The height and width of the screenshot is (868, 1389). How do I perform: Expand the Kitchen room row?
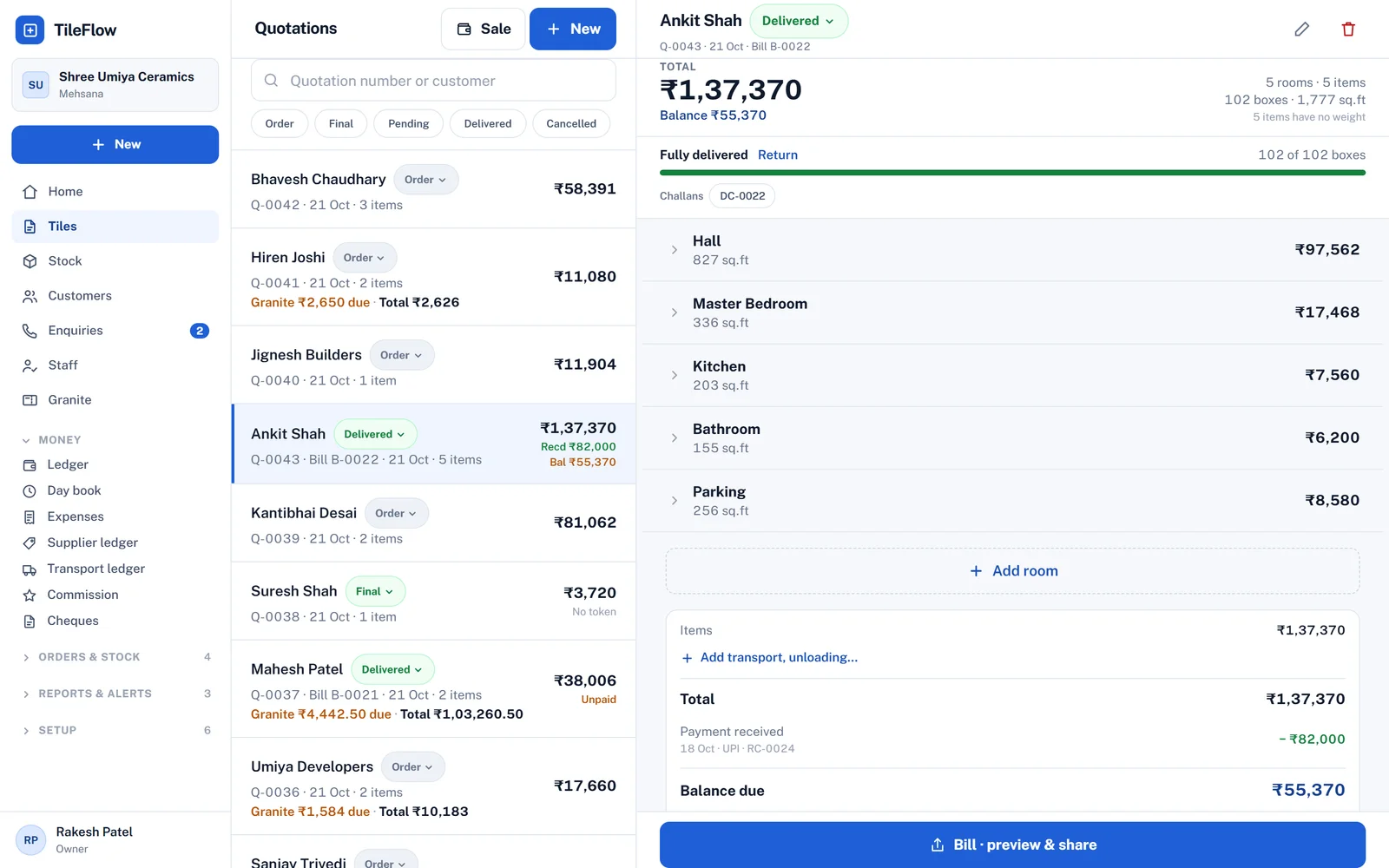1012,375
